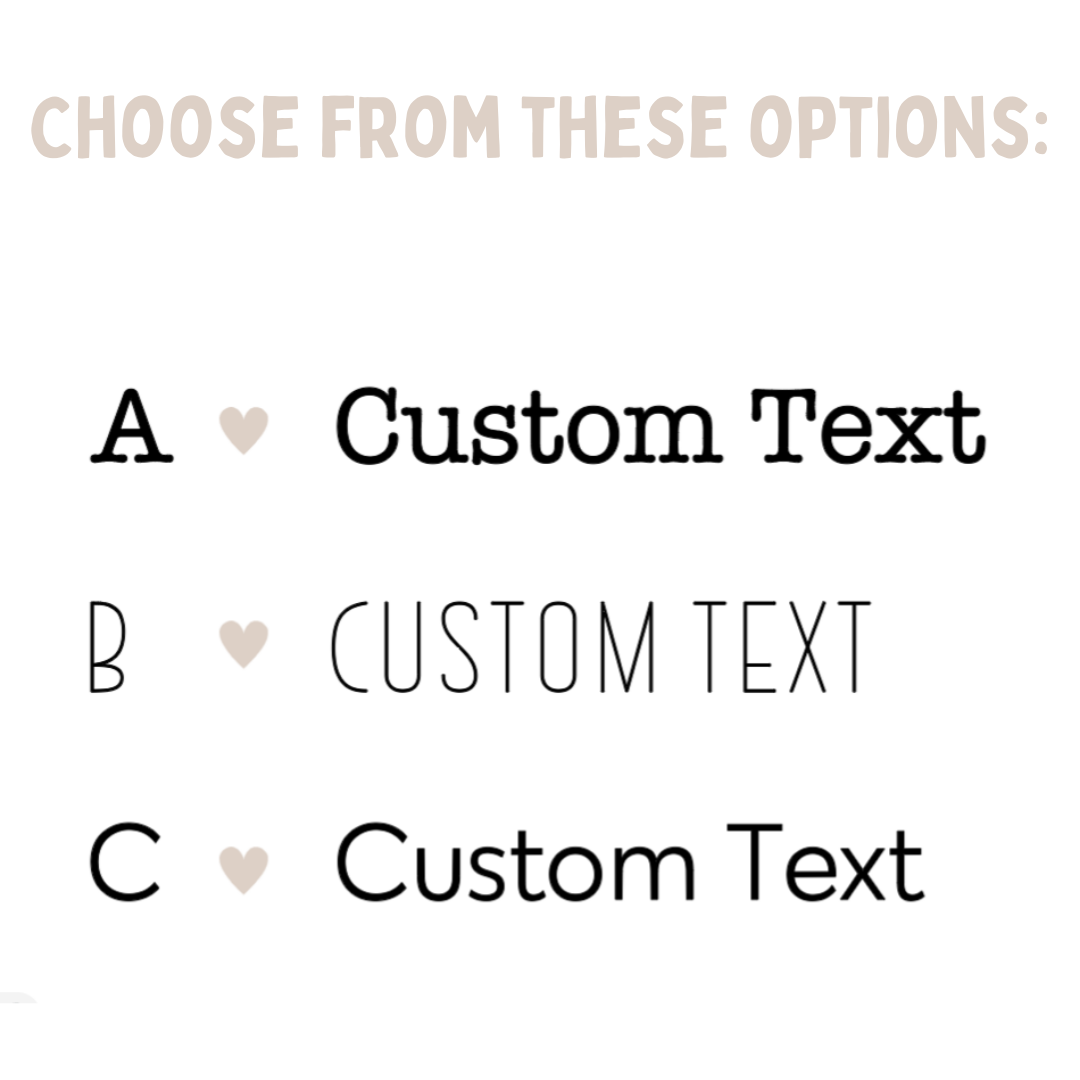The height and width of the screenshot is (1080, 1080).
Task: Click the word Text in option C
Action: click(x=826, y=862)
